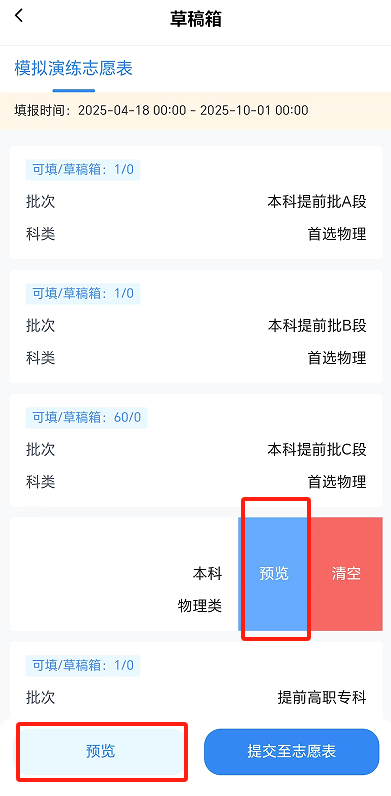This screenshot has width=391, height=796.
Task: Tap 首选物理 in the B段 card
Action: point(337,358)
